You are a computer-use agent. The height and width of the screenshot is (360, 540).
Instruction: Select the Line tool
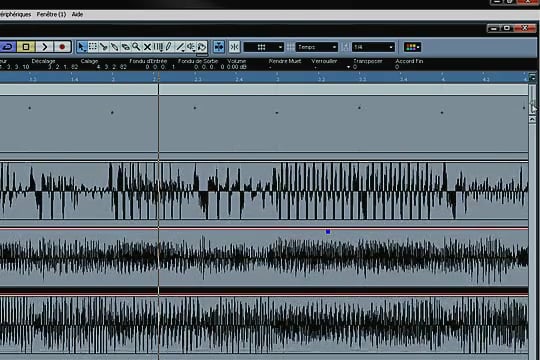point(180,47)
